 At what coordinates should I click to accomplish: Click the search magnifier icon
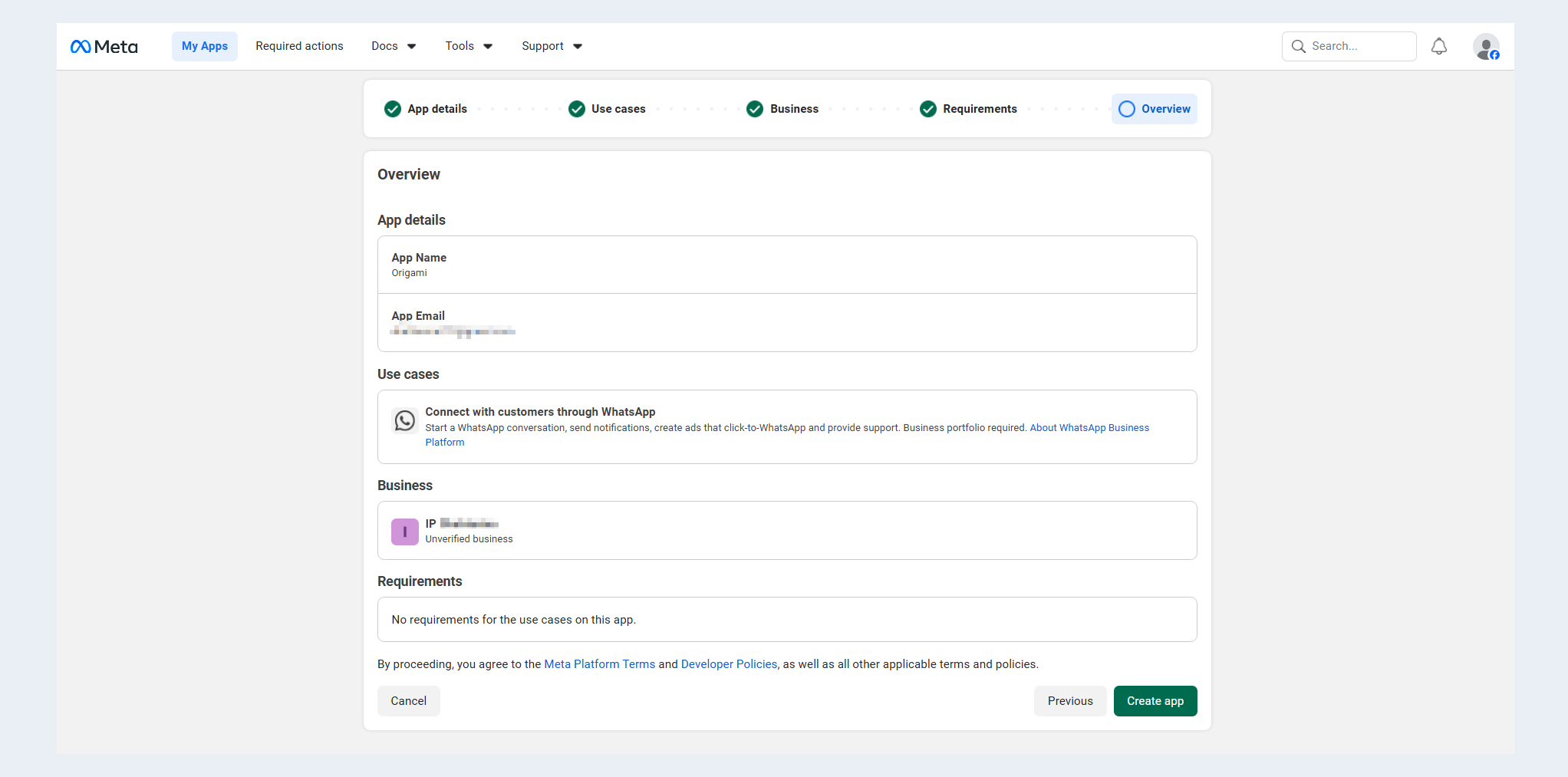[x=1298, y=47]
